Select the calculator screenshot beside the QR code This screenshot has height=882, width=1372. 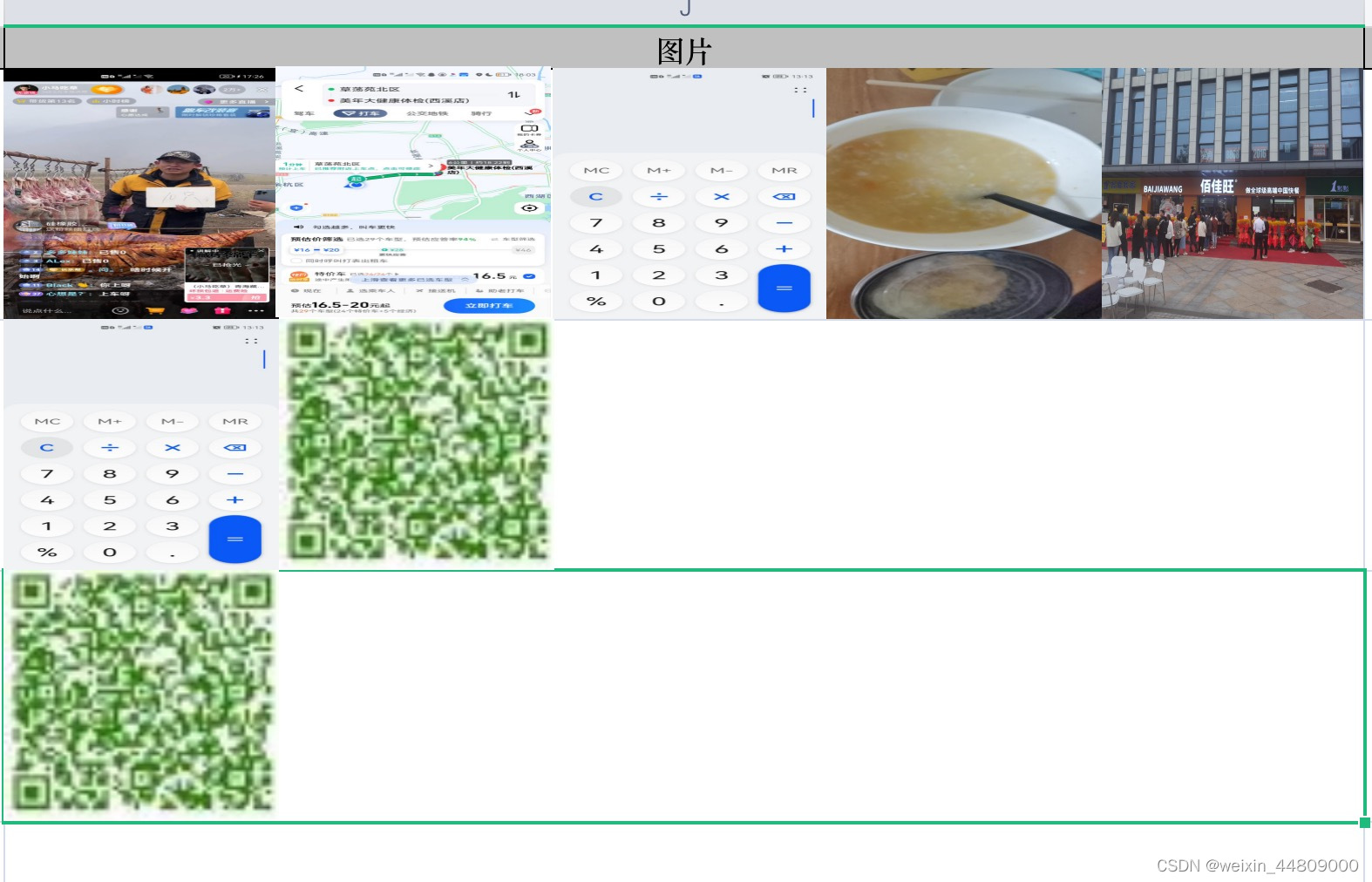[141, 444]
